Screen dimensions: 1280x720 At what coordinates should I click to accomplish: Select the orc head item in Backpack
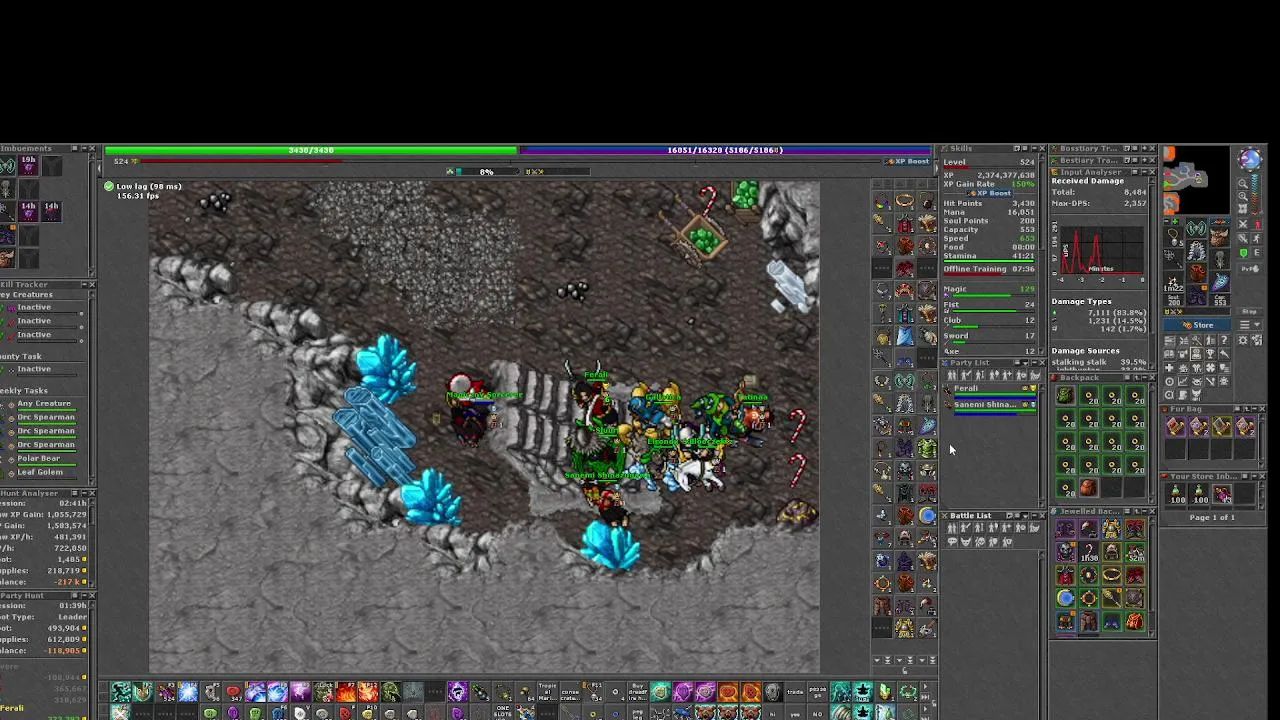[1065, 395]
